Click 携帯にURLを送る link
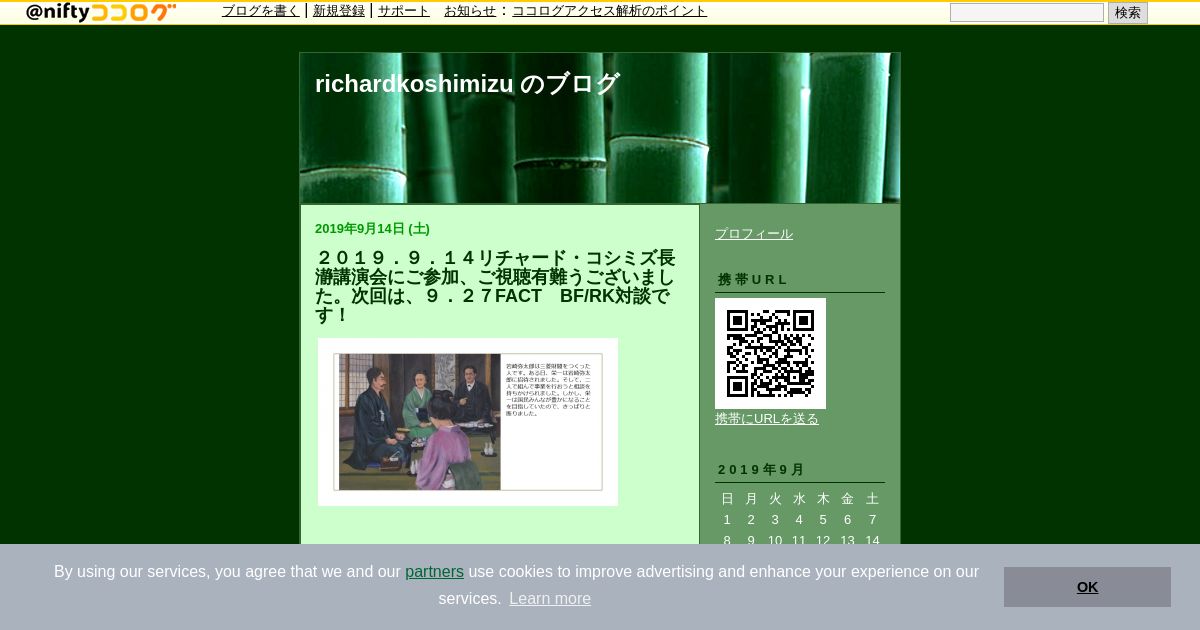1200x630 pixels. point(767,419)
